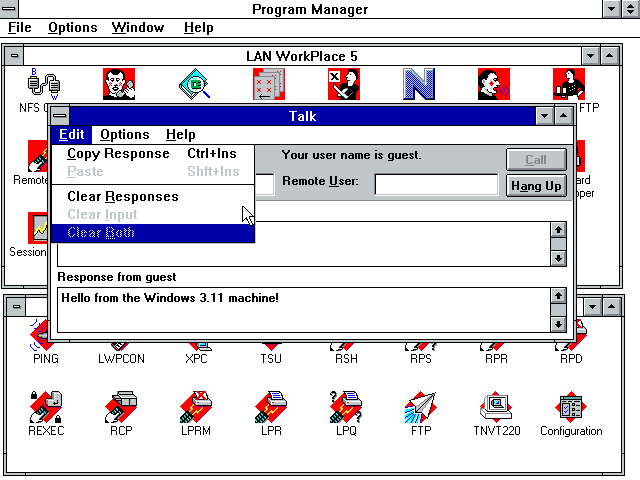Choose Copy Response from the Edit menu
640x480 pixels.
pyautogui.click(x=153, y=153)
